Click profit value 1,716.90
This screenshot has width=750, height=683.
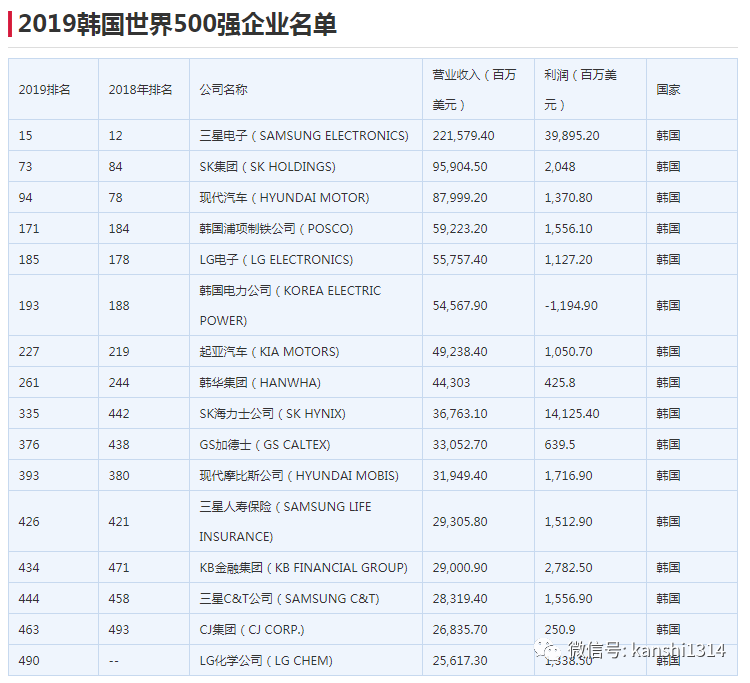(569, 476)
